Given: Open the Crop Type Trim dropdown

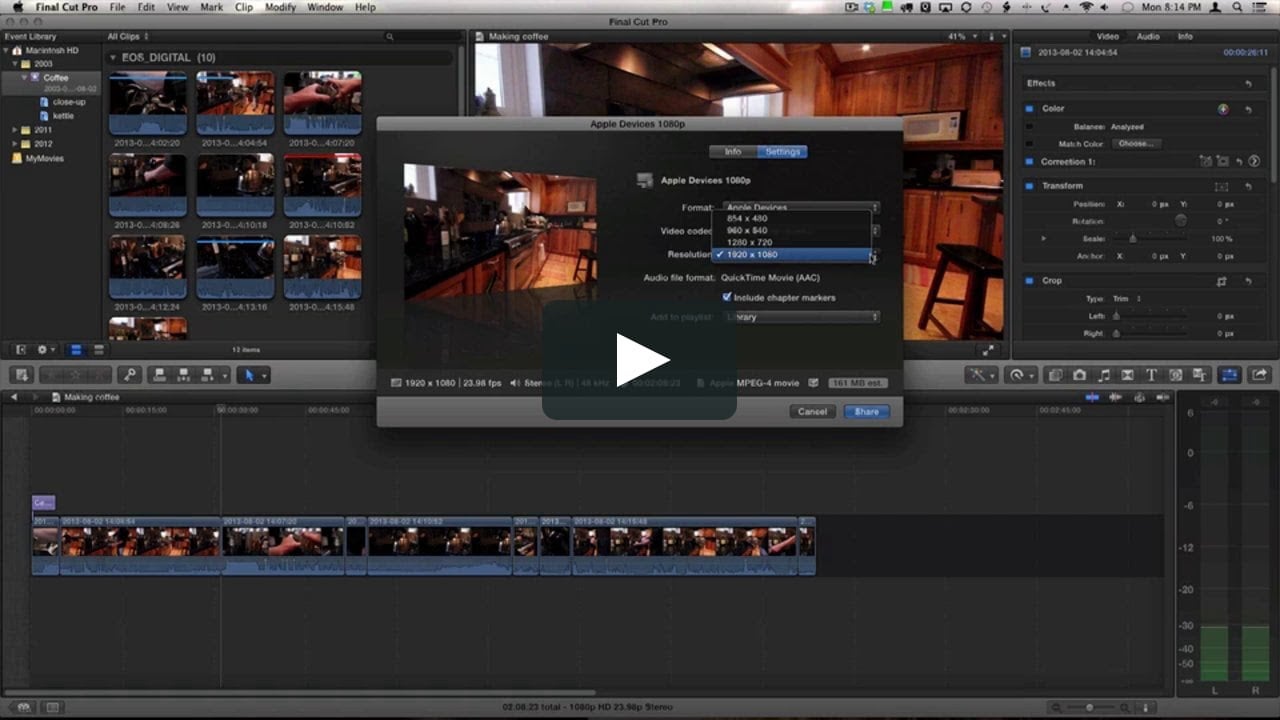Looking at the screenshot, I should coord(1129,299).
